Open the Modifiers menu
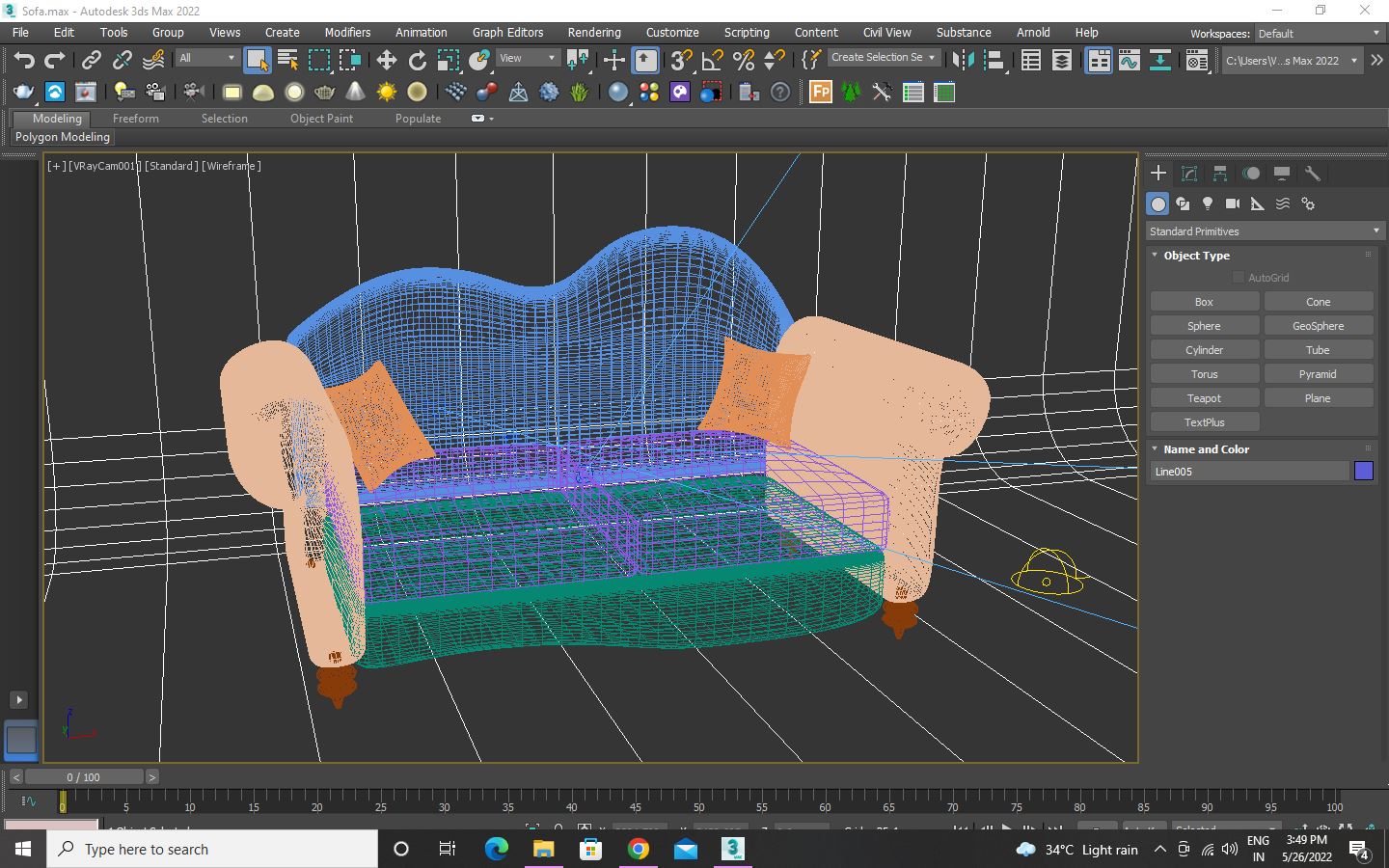 (x=347, y=32)
